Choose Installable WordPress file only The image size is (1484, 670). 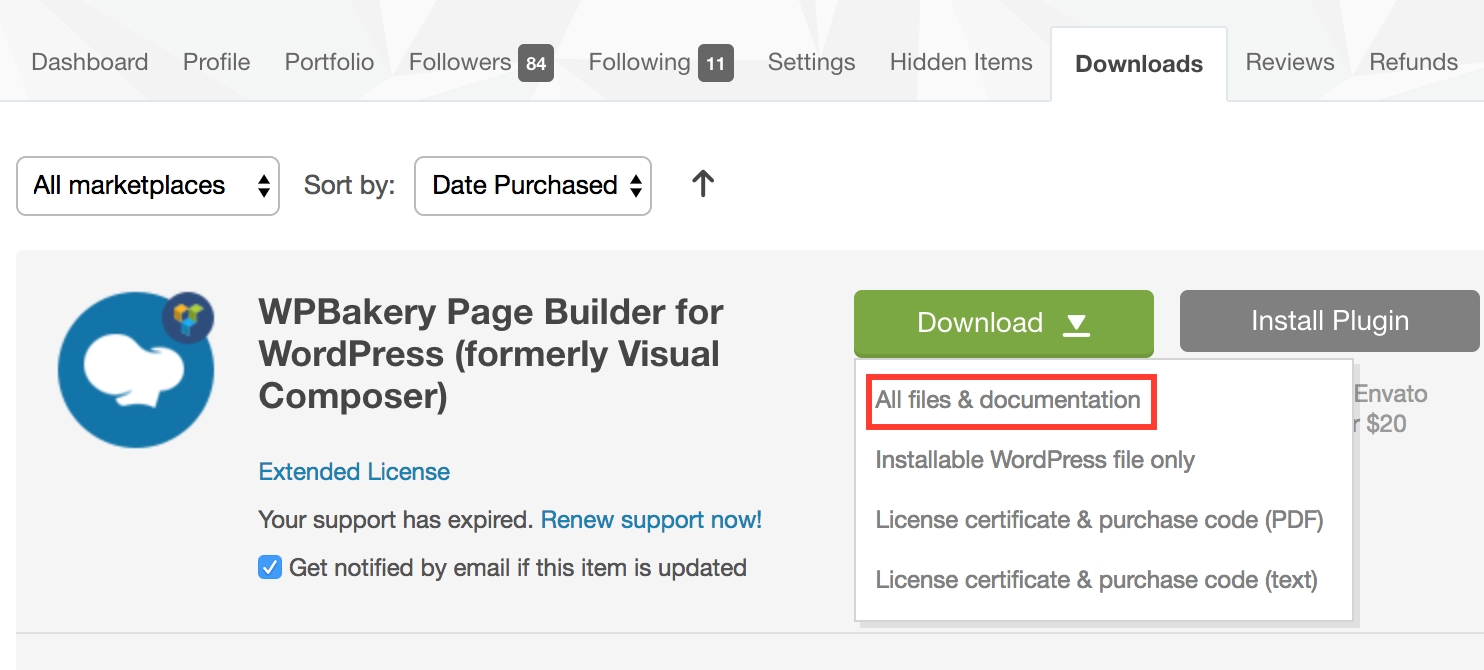point(1035,460)
